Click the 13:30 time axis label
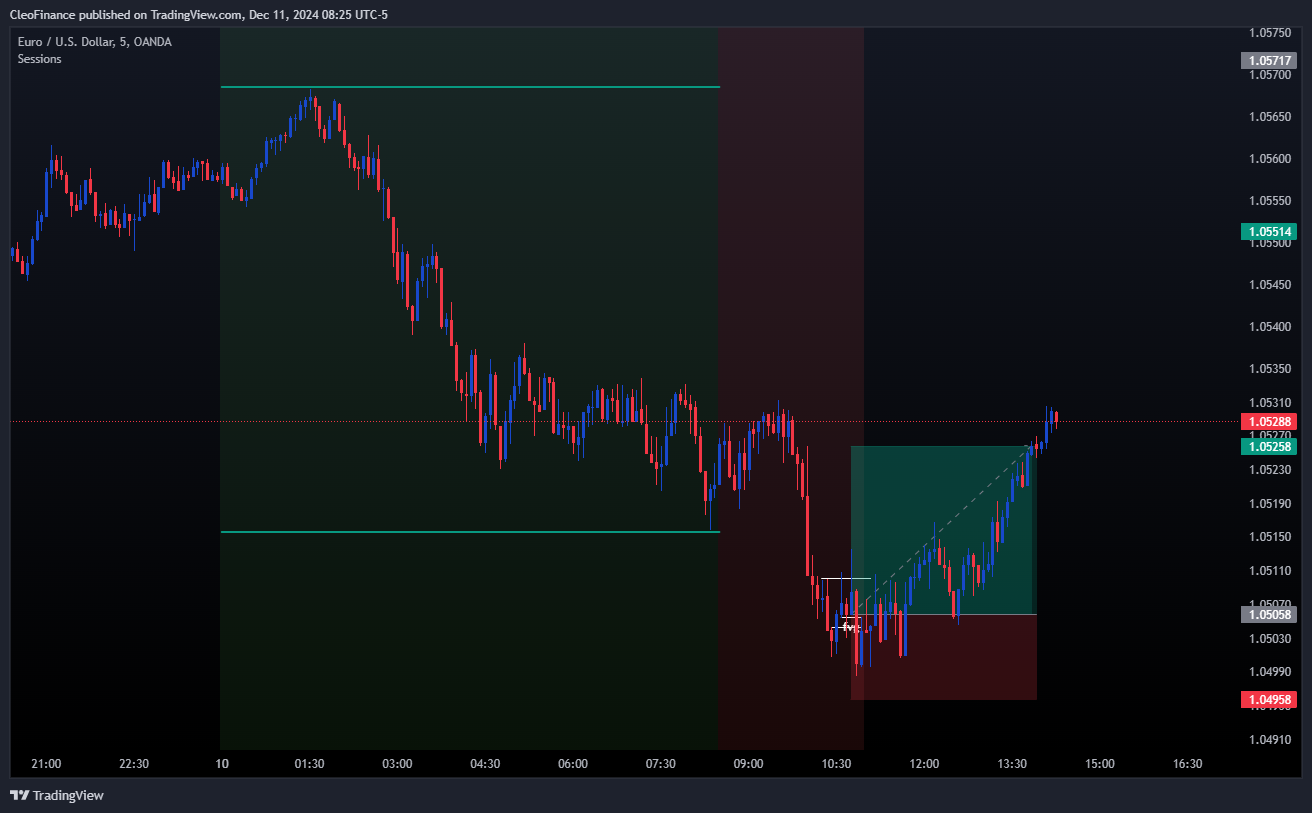 [x=1012, y=764]
